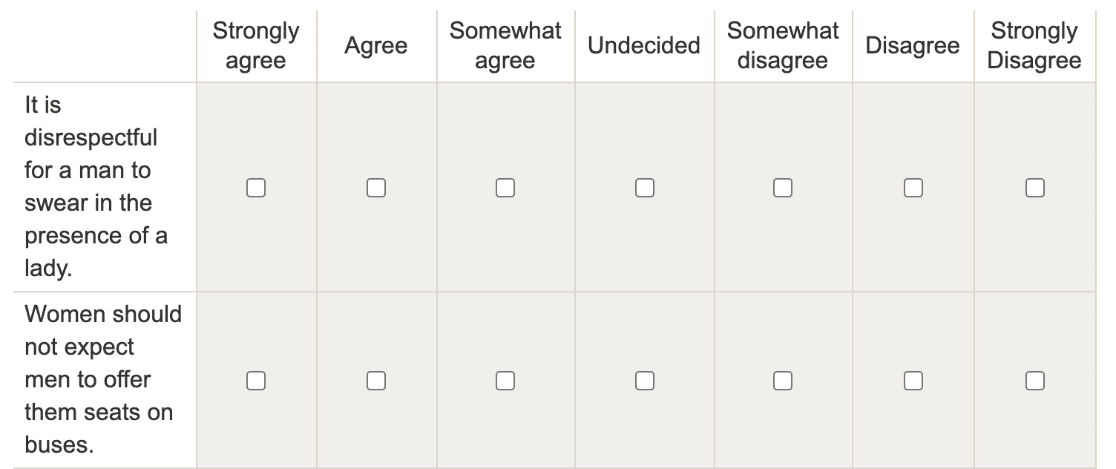
Task: Check Somewhat disagree for swearing statement
Action: tap(783, 188)
